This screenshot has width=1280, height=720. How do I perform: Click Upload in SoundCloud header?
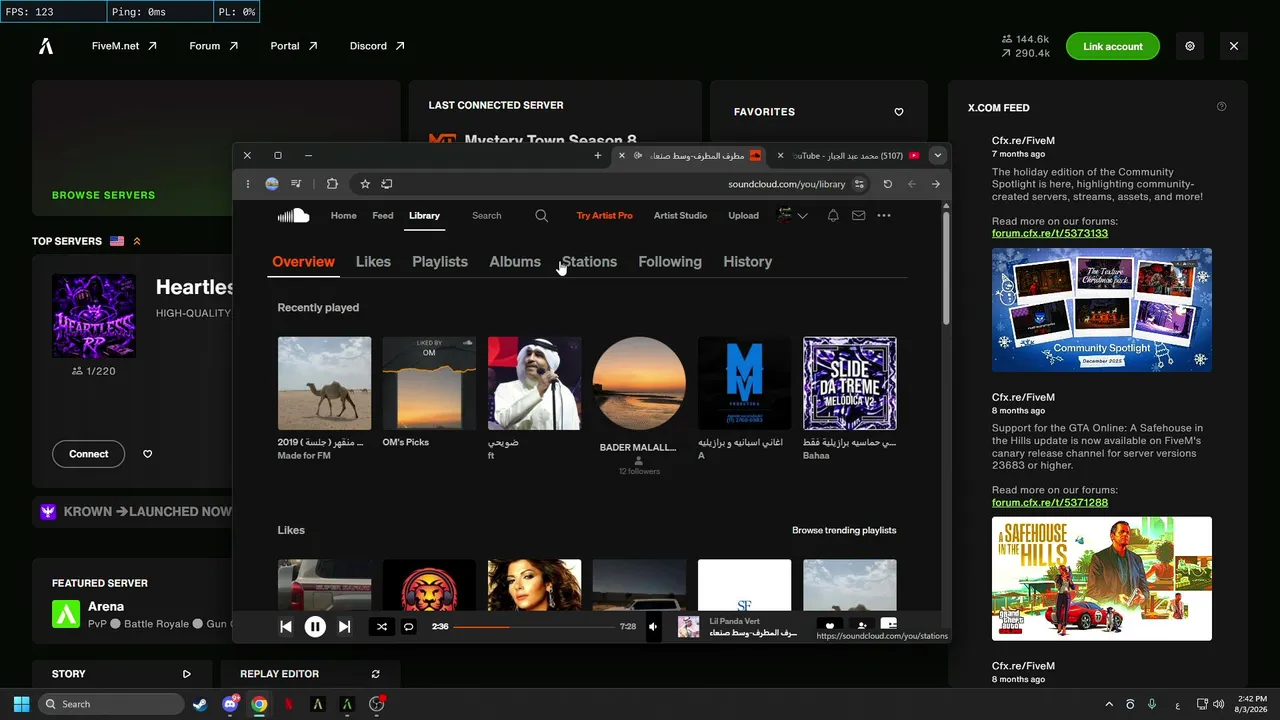pyautogui.click(x=743, y=215)
